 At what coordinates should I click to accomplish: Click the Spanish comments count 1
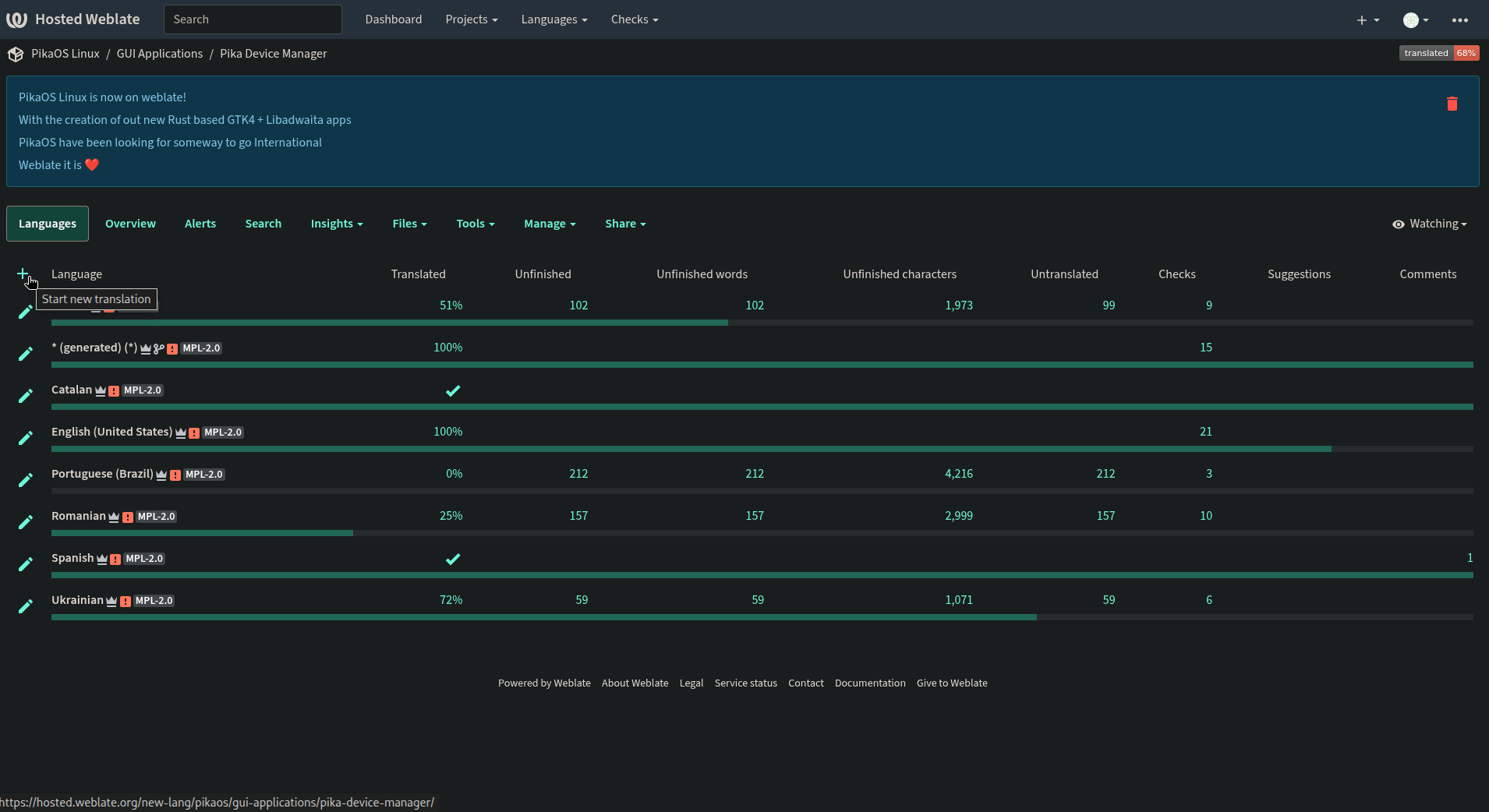coord(1470,558)
